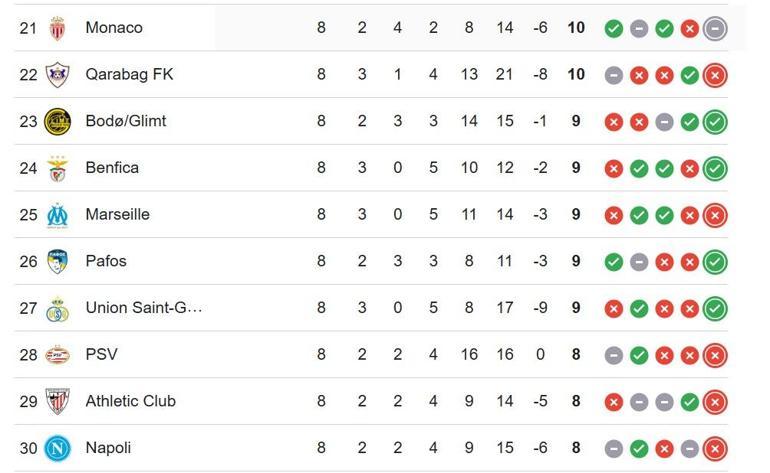This screenshot has width=770, height=473.
Task: Click Qarabag FK's circled latest loss icon
Action: click(714, 75)
